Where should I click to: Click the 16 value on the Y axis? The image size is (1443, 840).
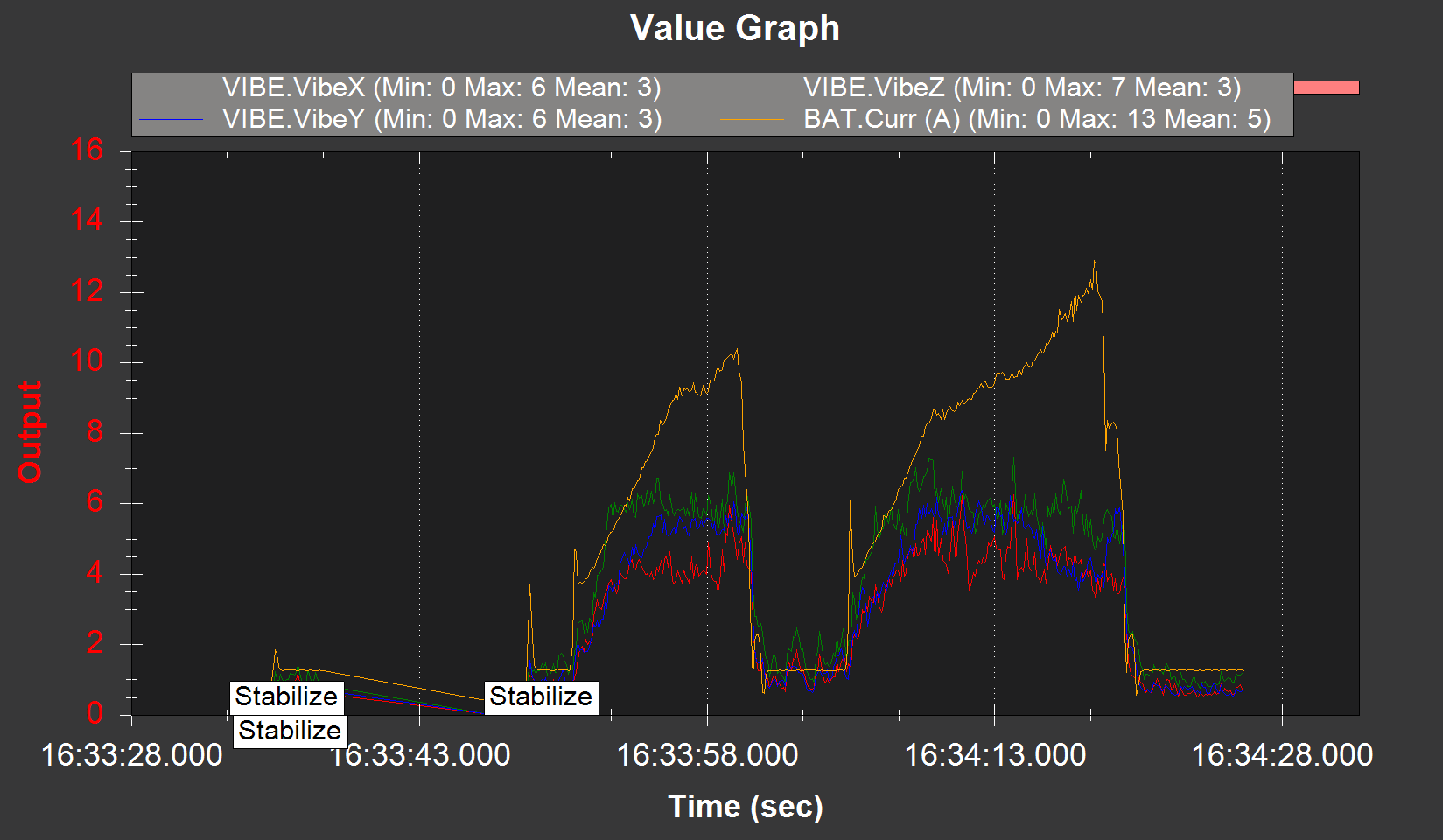88,150
